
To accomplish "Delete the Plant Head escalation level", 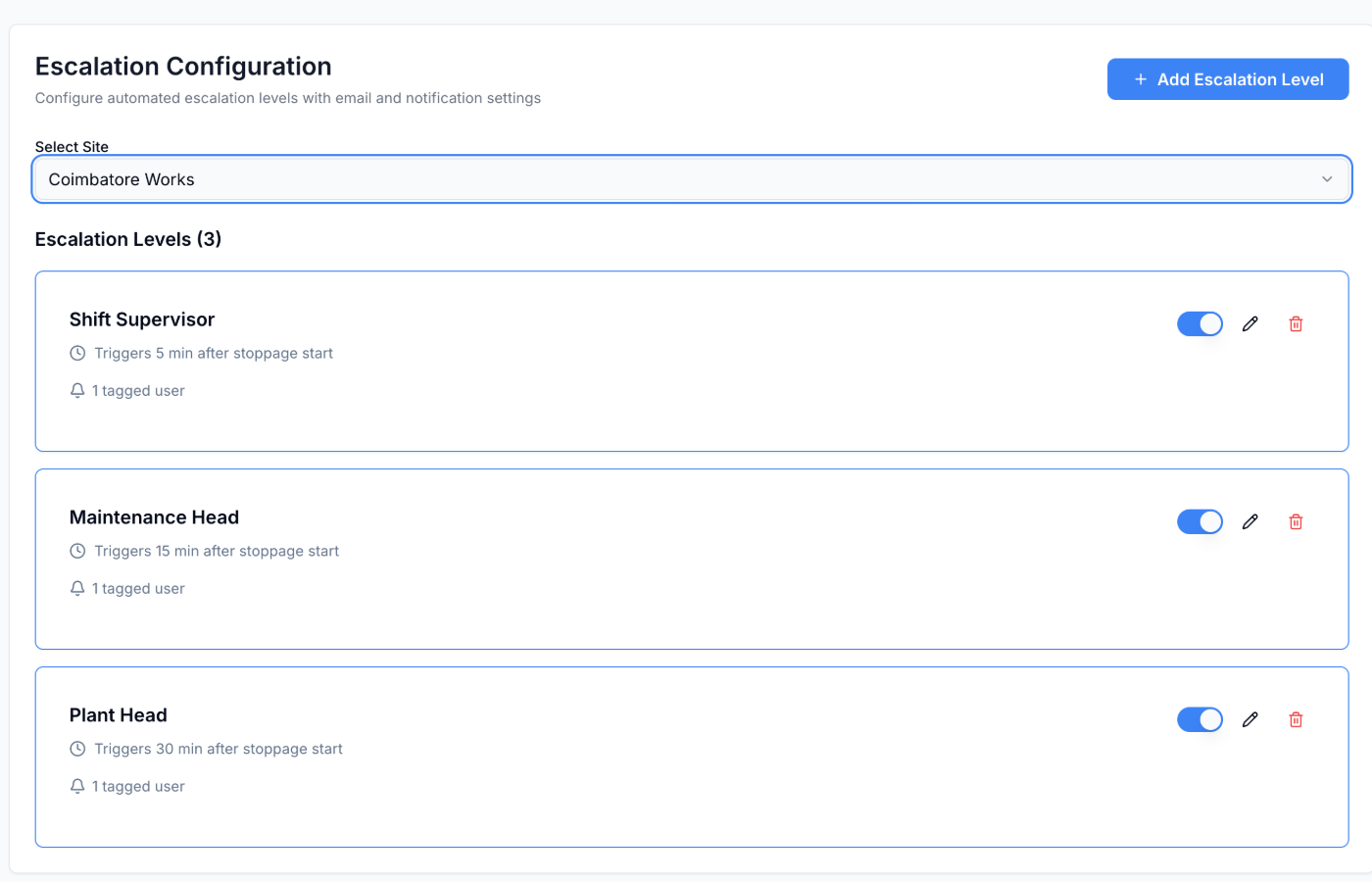I will (1296, 719).
